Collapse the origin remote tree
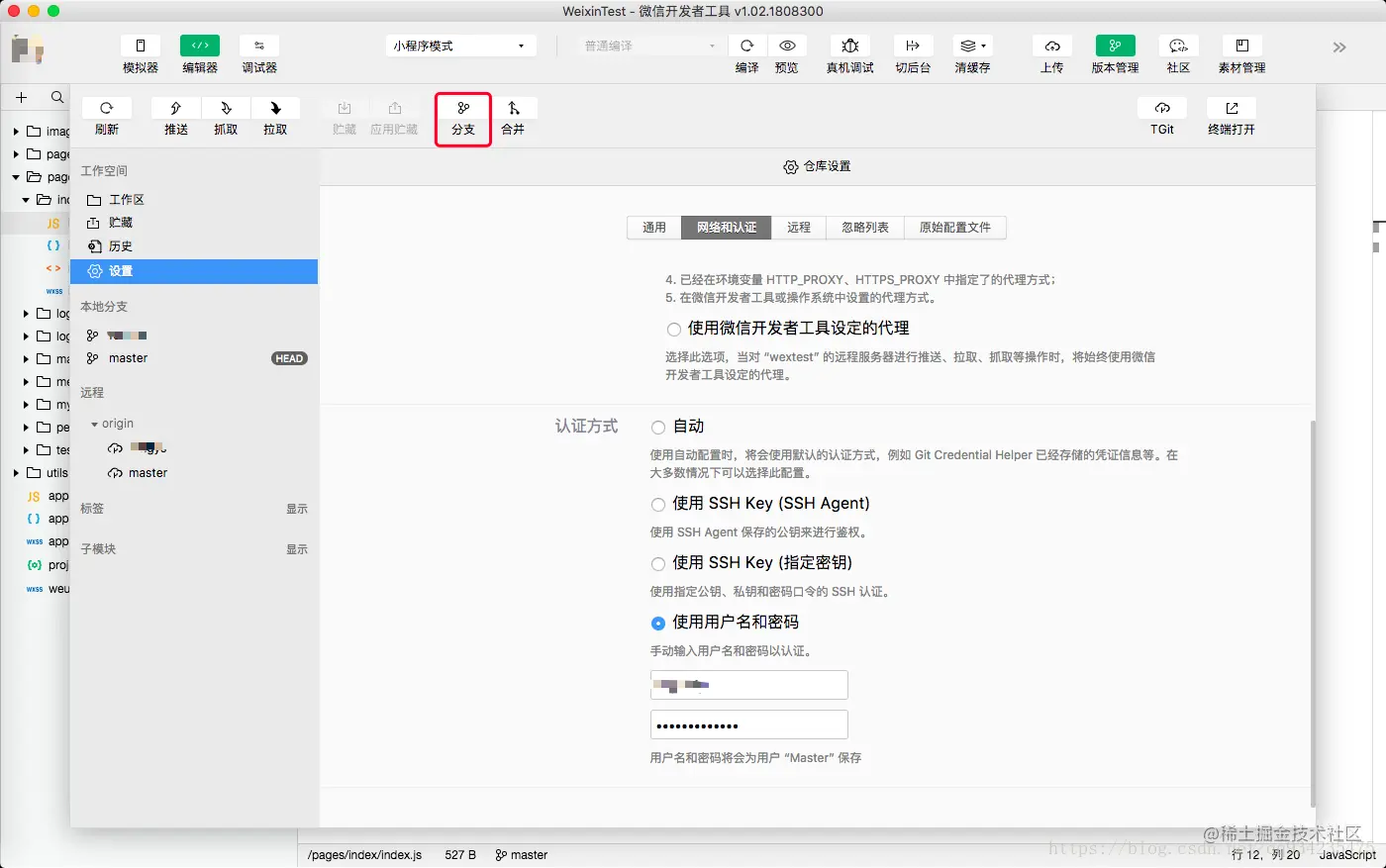Screen dimensions: 1386x868 95,424
